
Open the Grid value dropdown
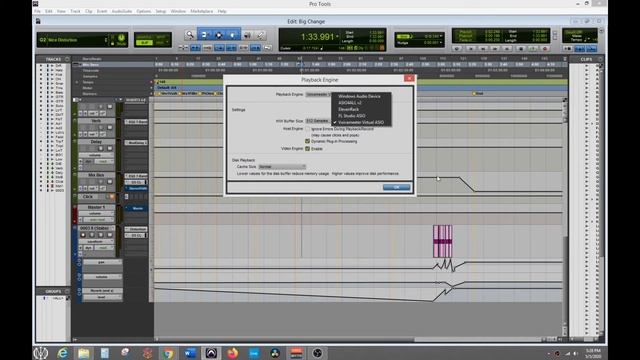click(441, 36)
